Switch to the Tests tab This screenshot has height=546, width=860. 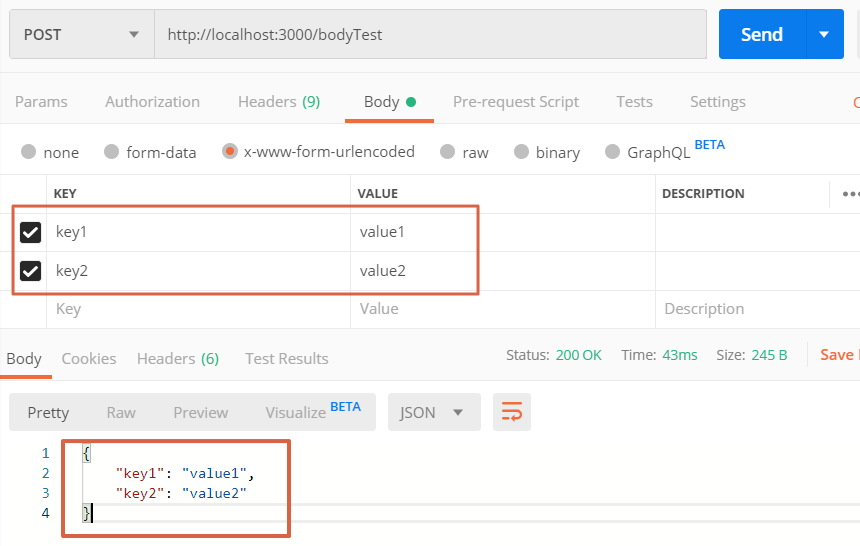pyautogui.click(x=634, y=102)
